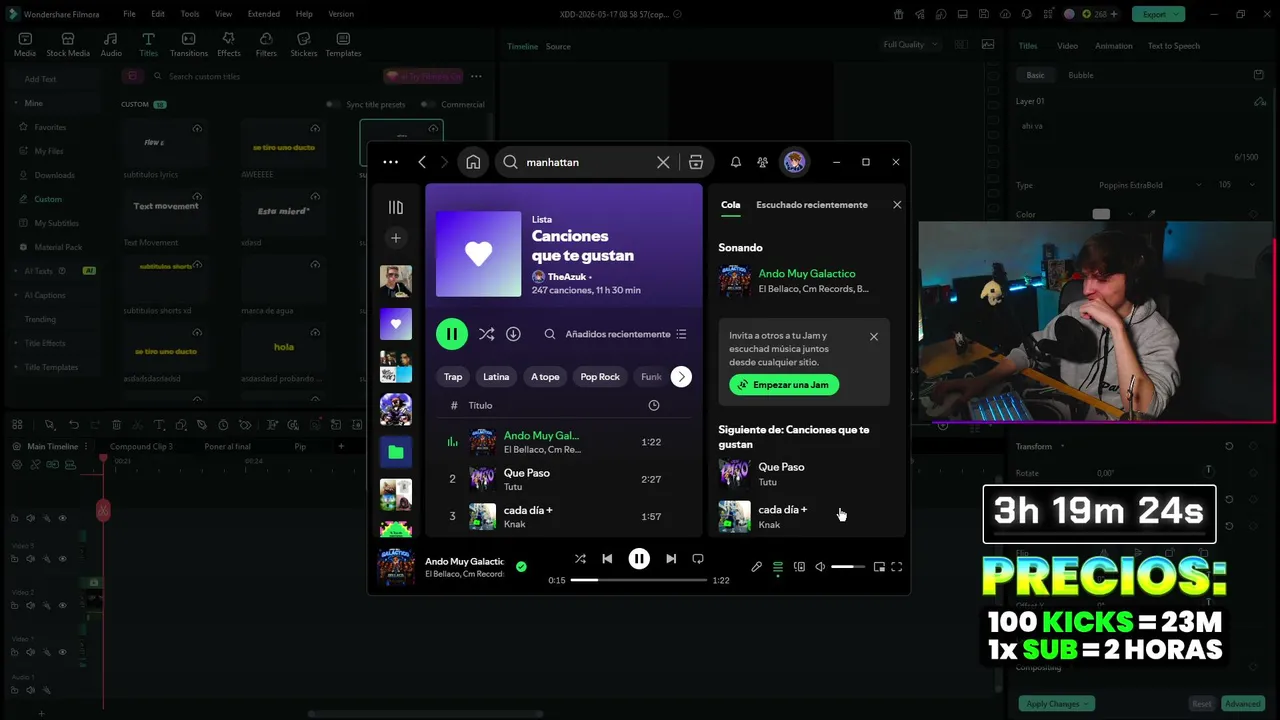Image resolution: width=1280 pixels, height=720 pixels.
Task: Open Spotify notifications bell
Action: click(736, 162)
